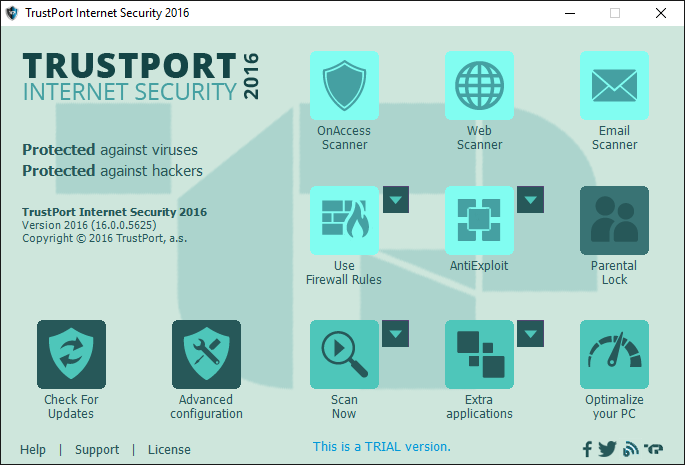Toggle the OnAccess Scanner shield tile

click(x=344, y=86)
